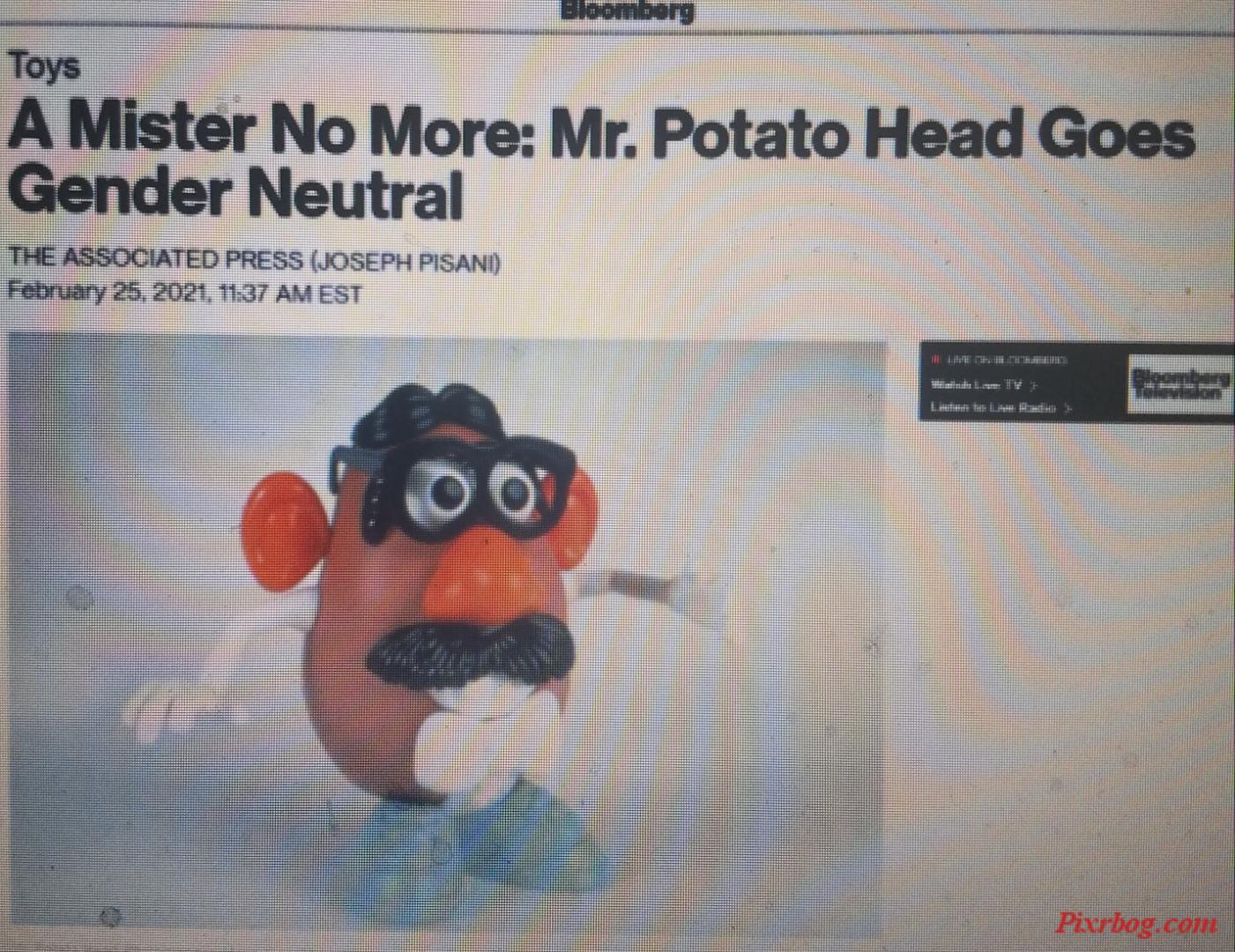This screenshot has height=952, width=1235.
Task: Expand the chevron beside Watch Live TV
Action: [x=1033, y=385]
